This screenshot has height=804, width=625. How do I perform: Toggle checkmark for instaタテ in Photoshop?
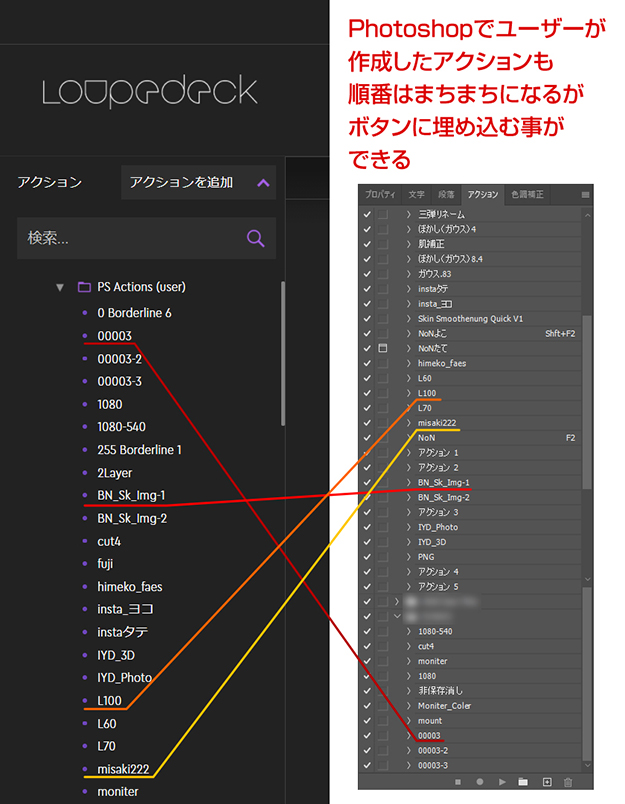pyautogui.click(x=367, y=289)
